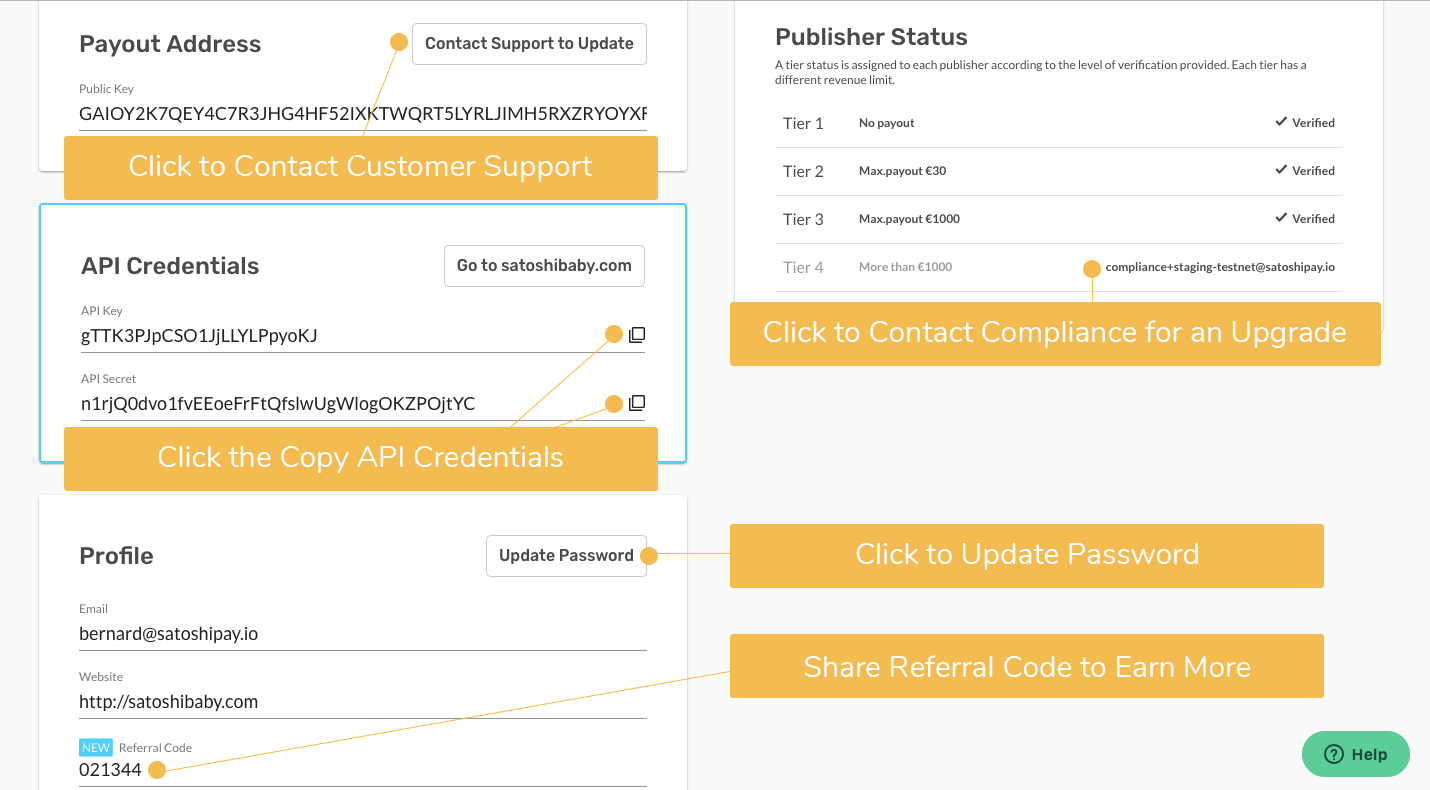Click the Tier 3 Verified checkmark

click(x=1280, y=218)
